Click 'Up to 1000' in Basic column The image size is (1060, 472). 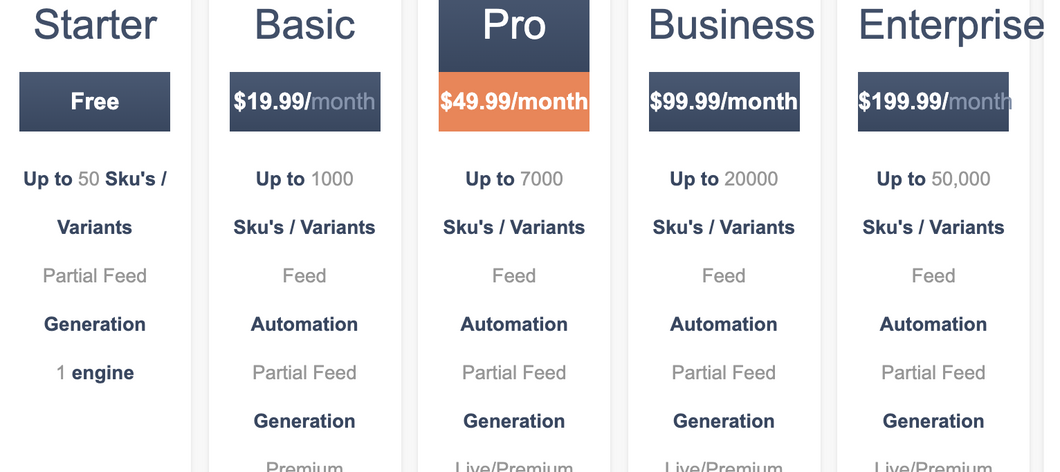point(304,179)
